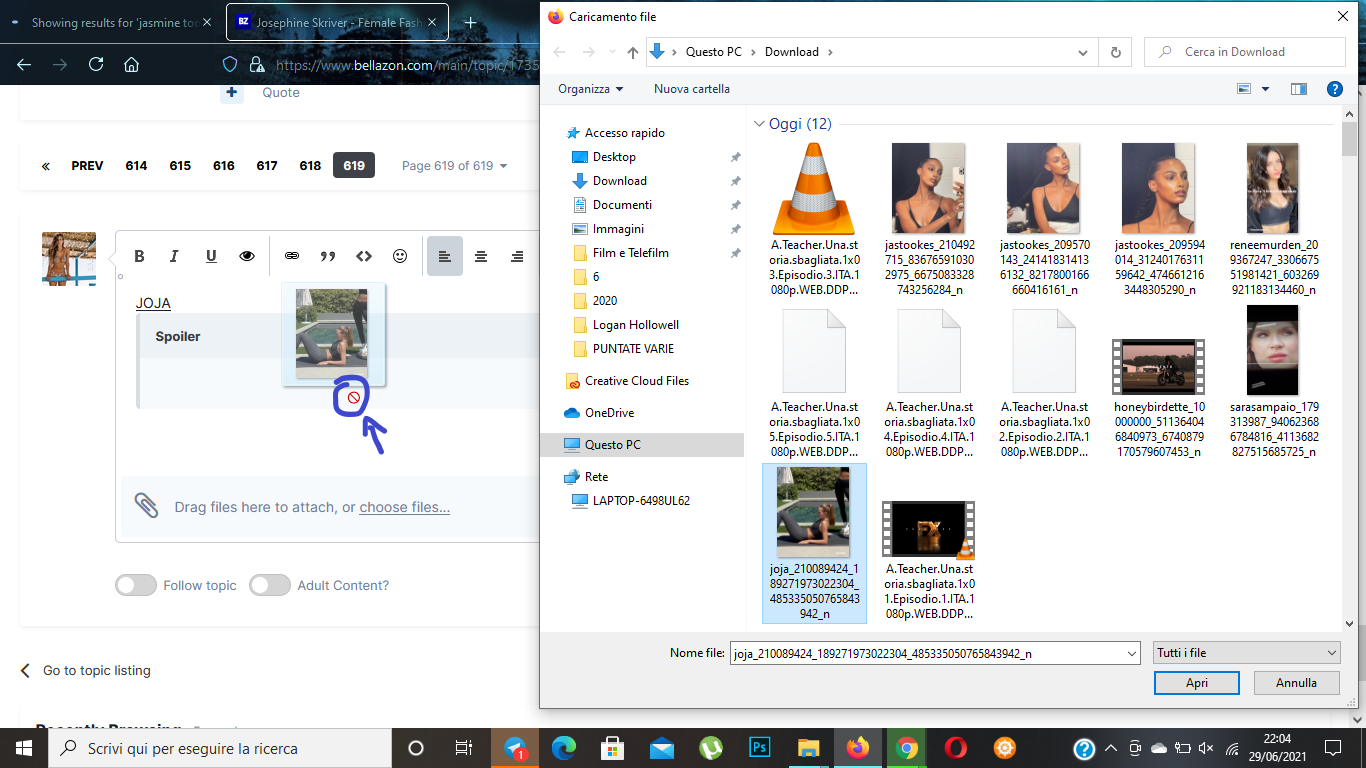Select Desktop in Accesso rapido
1366x768 pixels.
tap(614, 157)
